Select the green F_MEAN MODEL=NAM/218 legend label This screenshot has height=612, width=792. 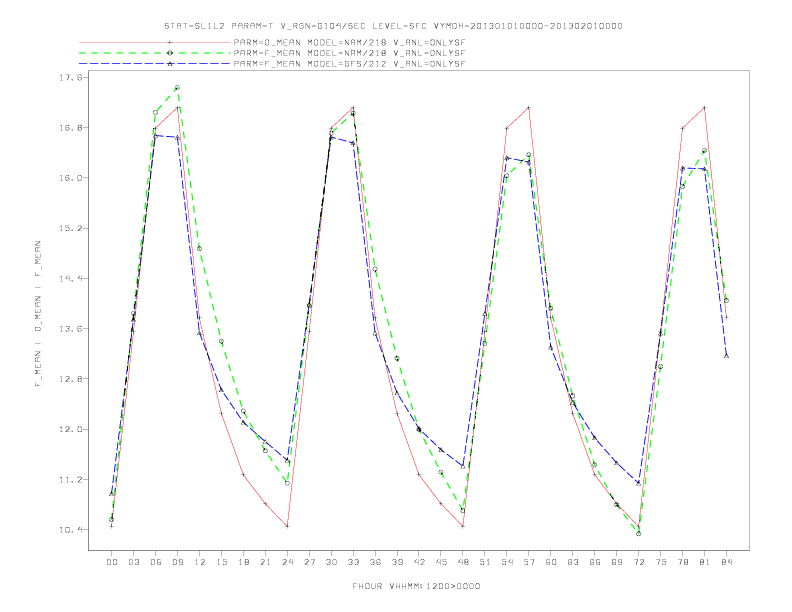point(349,53)
